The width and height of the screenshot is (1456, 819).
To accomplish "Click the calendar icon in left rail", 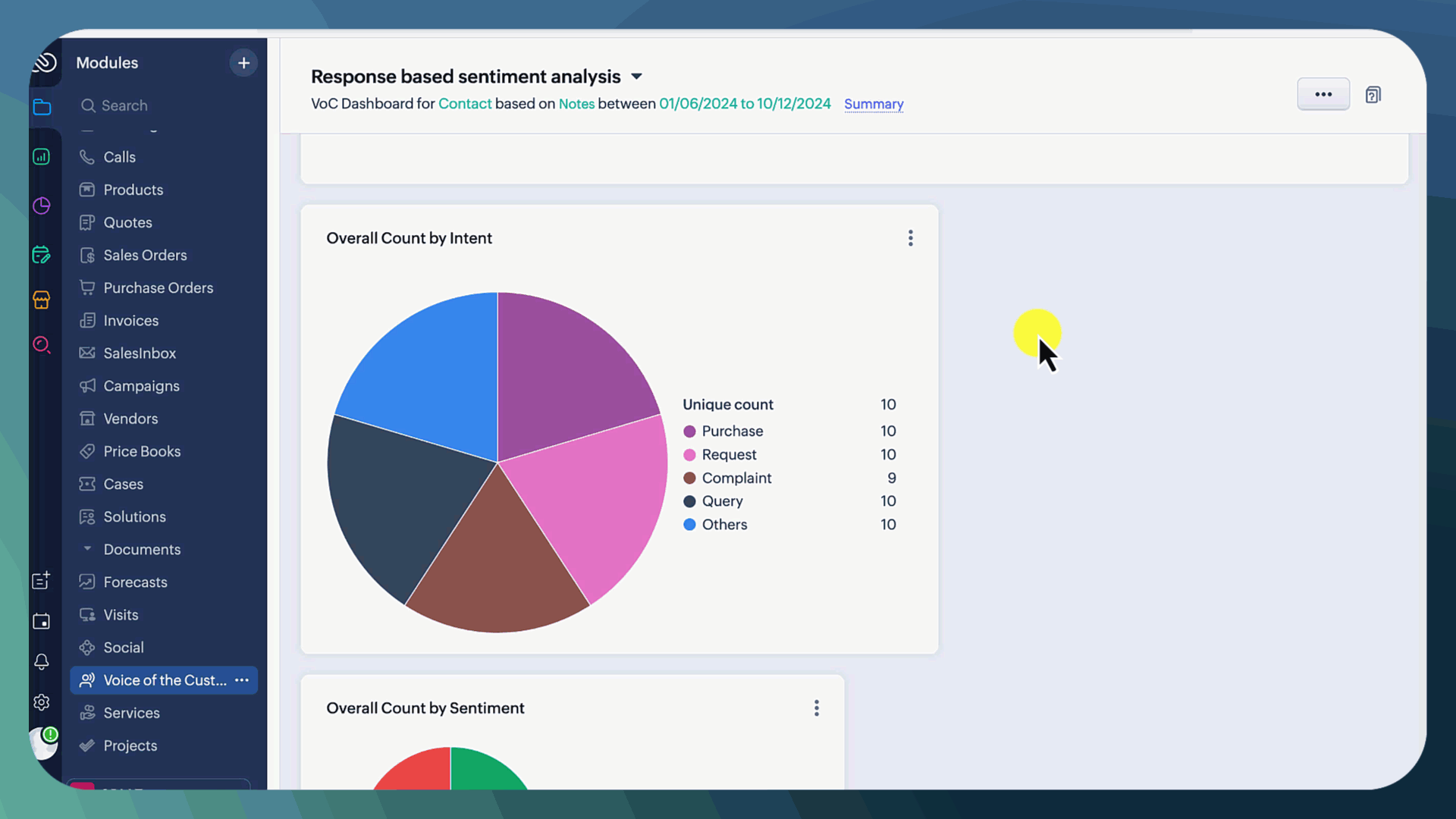I will (42, 622).
